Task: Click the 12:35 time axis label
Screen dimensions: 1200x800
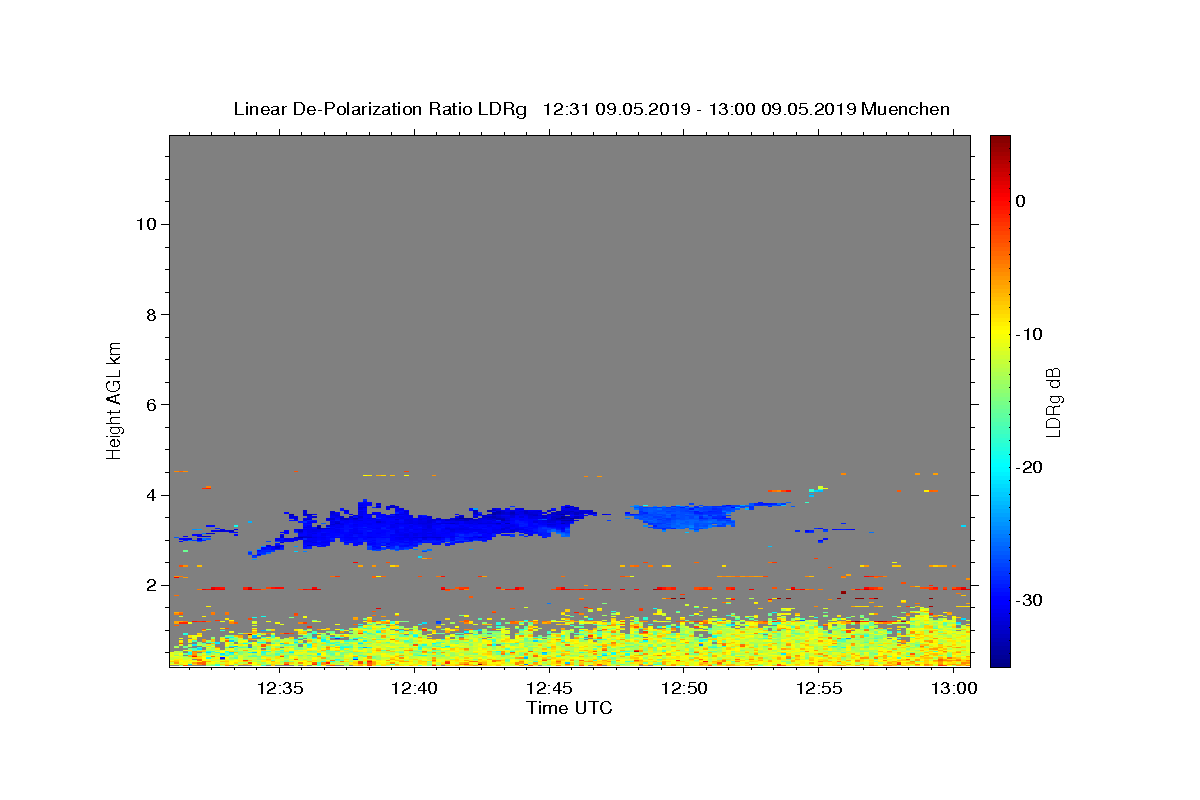Action: [279, 688]
